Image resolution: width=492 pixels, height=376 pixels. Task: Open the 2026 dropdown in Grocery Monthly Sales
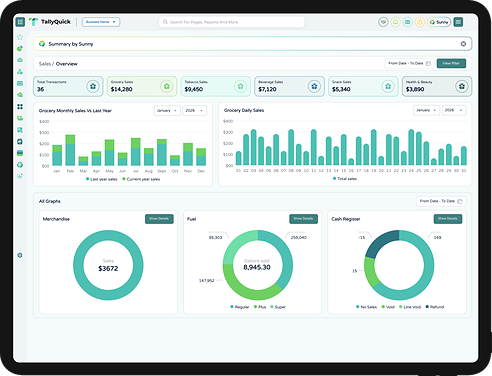point(194,110)
